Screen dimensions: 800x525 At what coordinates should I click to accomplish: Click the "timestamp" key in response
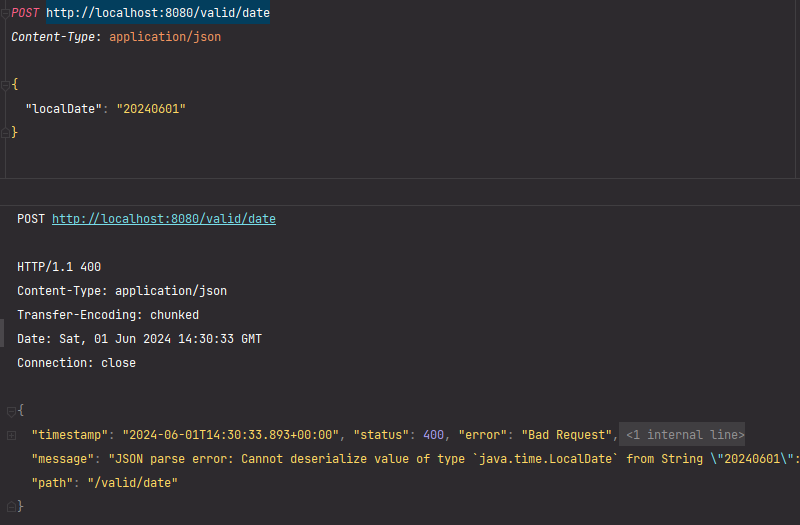tap(70, 435)
